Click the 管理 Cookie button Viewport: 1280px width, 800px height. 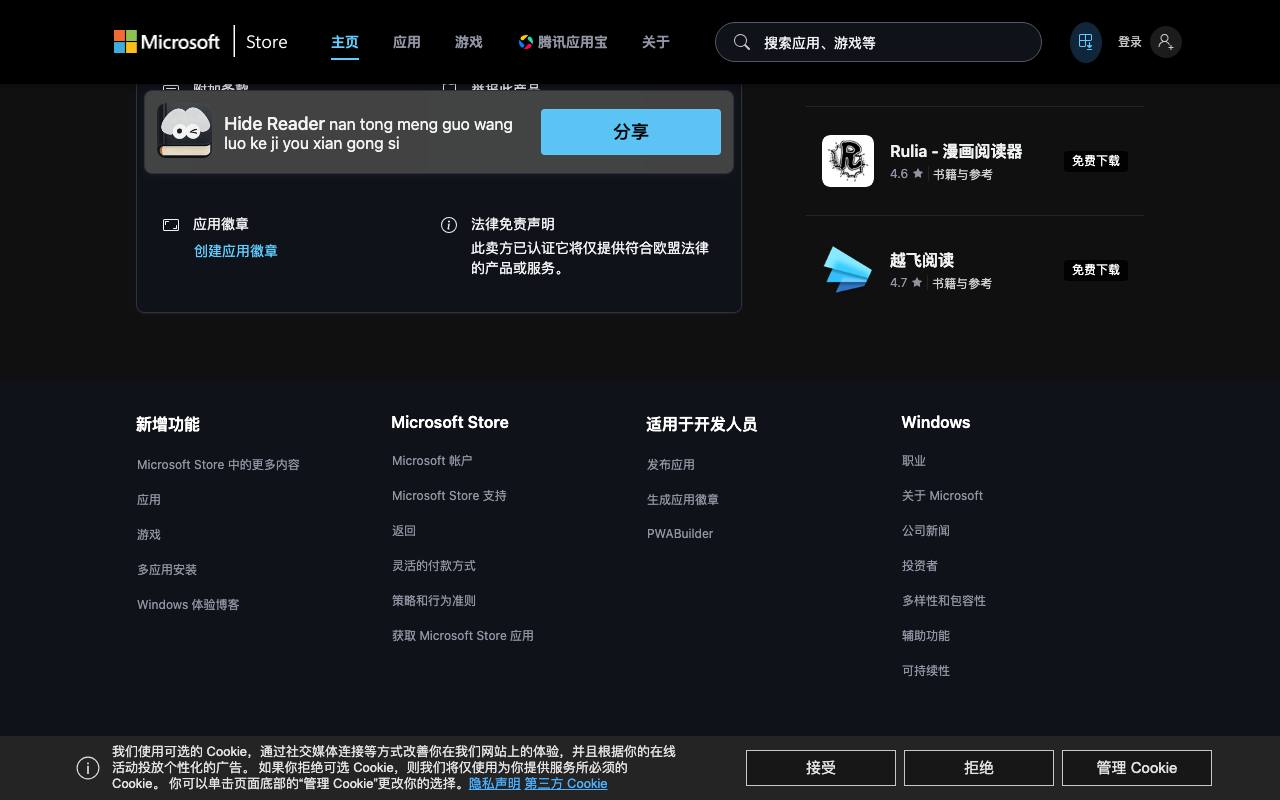click(x=1137, y=768)
